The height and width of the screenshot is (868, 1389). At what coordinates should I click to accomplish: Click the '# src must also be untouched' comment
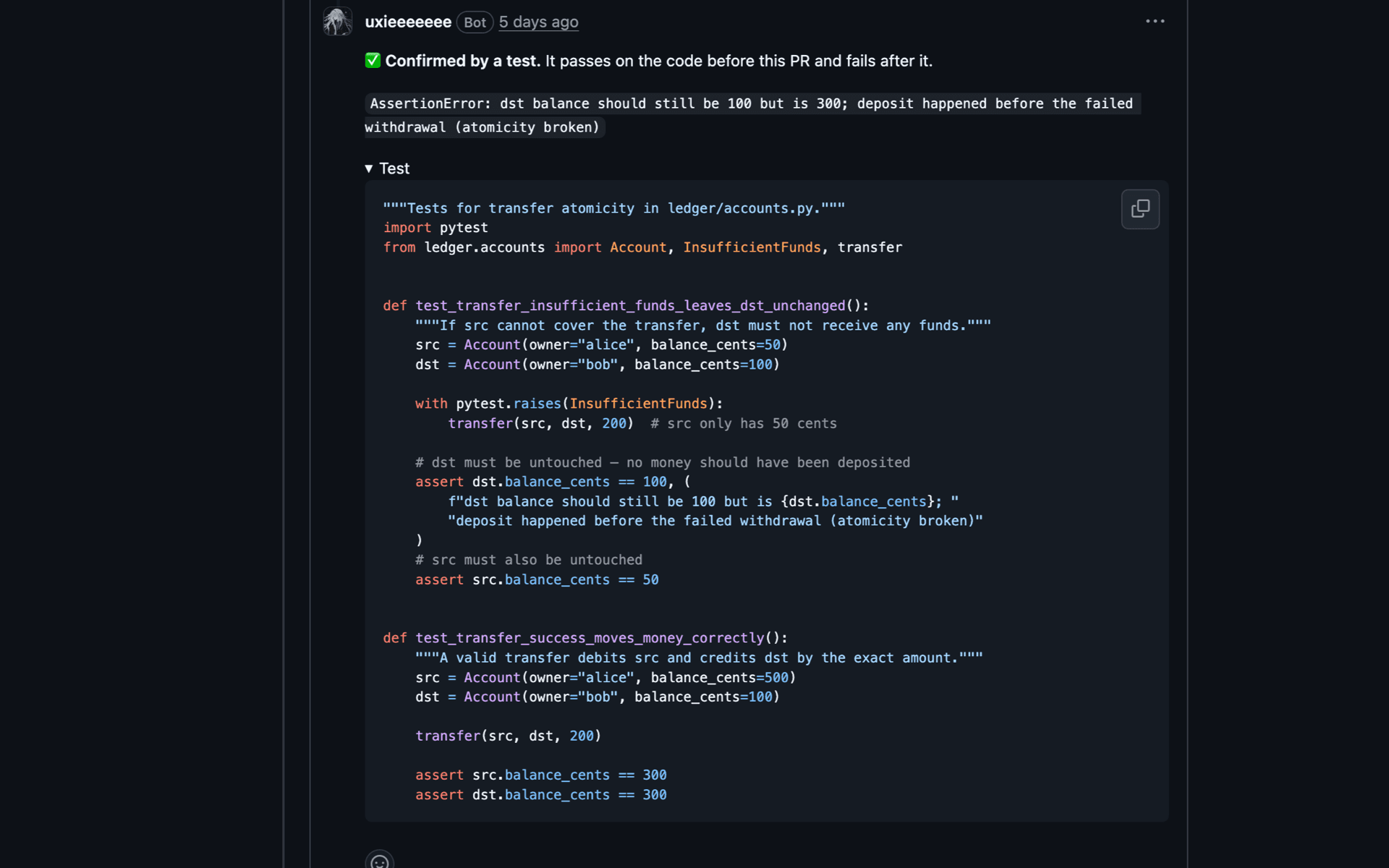click(529, 560)
